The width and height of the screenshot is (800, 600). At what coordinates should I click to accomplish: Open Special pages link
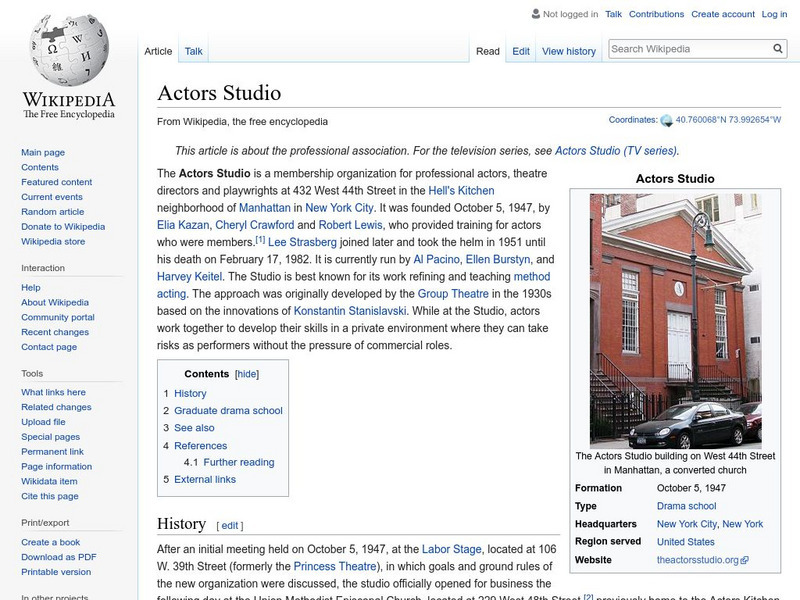pyautogui.click(x=51, y=437)
